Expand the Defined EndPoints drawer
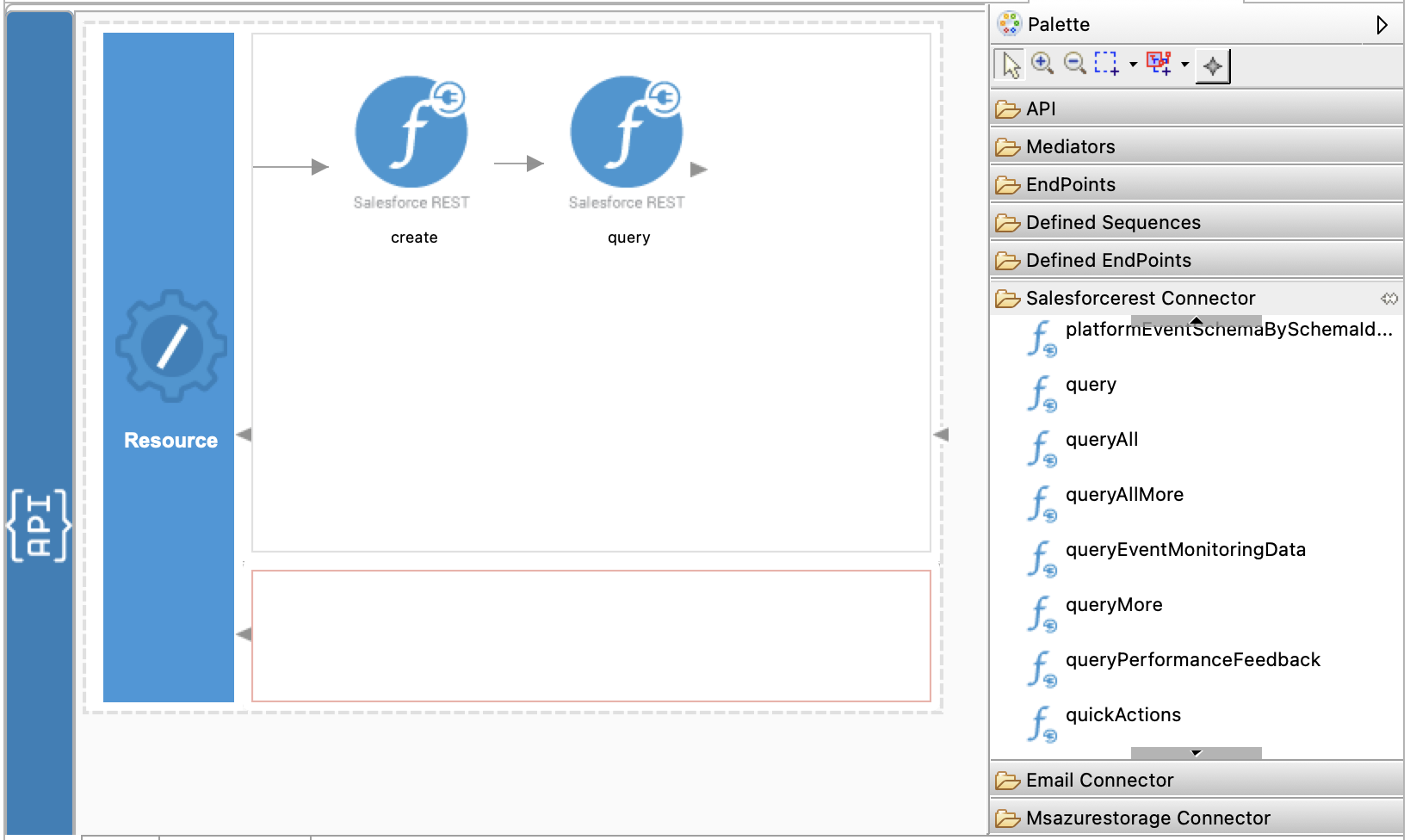This screenshot has width=1410, height=840. pyautogui.click(x=1197, y=260)
